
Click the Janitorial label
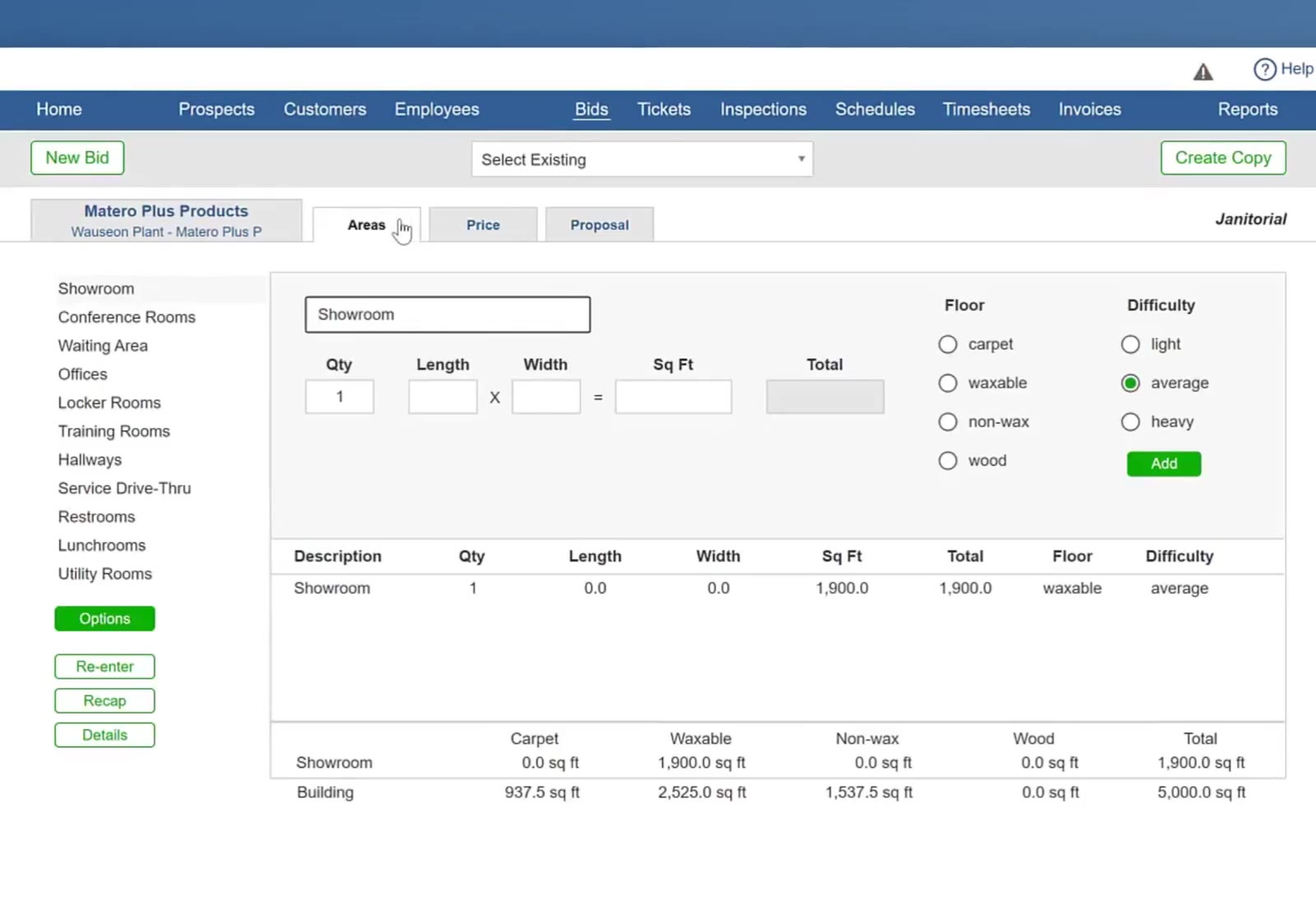(x=1251, y=219)
